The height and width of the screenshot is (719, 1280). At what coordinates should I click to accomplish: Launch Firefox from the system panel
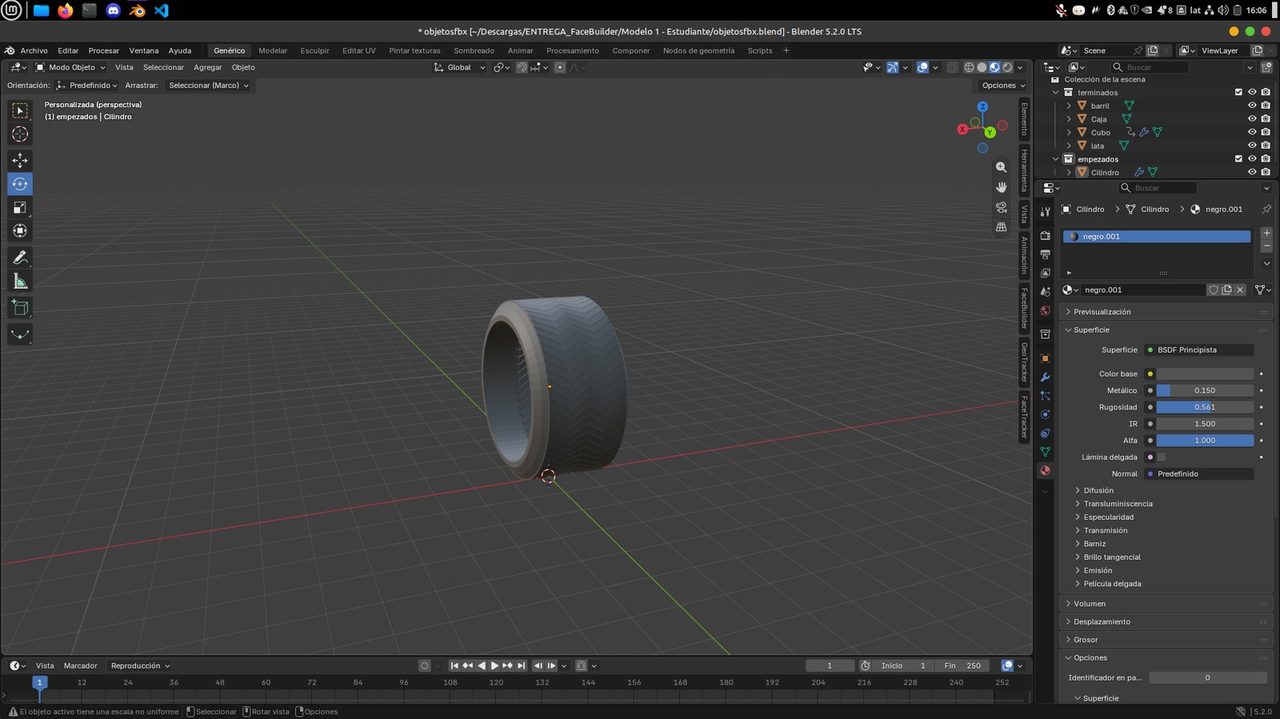coord(65,10)
